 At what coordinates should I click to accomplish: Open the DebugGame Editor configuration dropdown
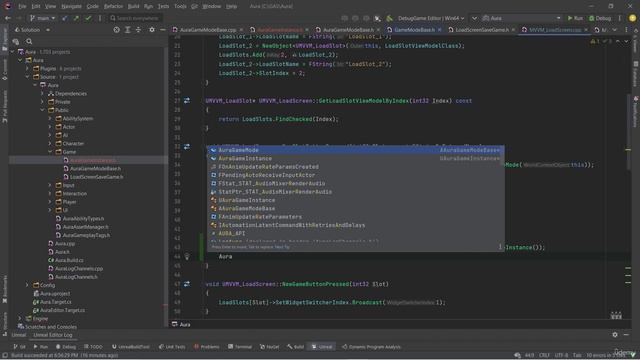431,18
